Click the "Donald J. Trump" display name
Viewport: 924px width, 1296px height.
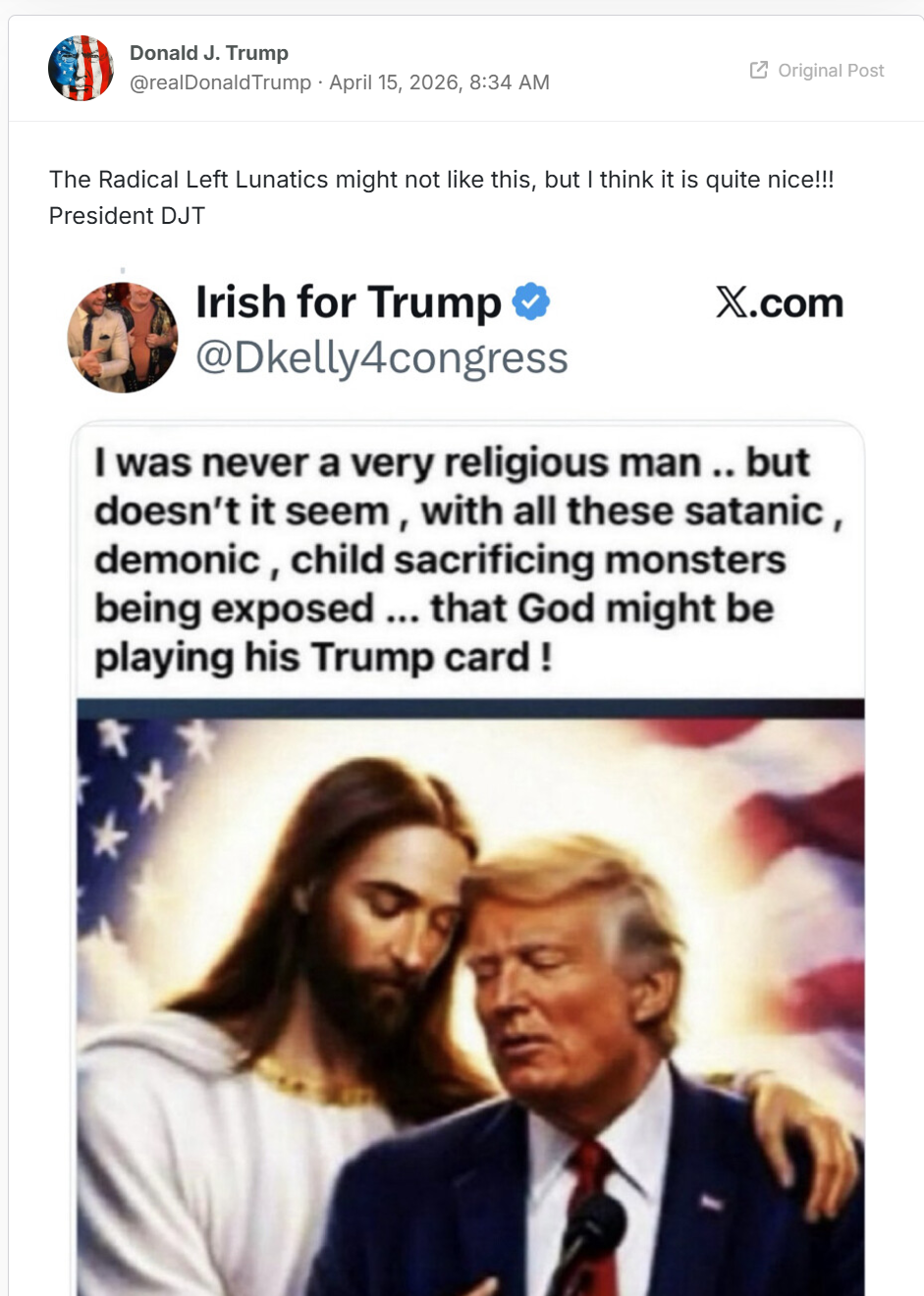[x=209, y=53]
